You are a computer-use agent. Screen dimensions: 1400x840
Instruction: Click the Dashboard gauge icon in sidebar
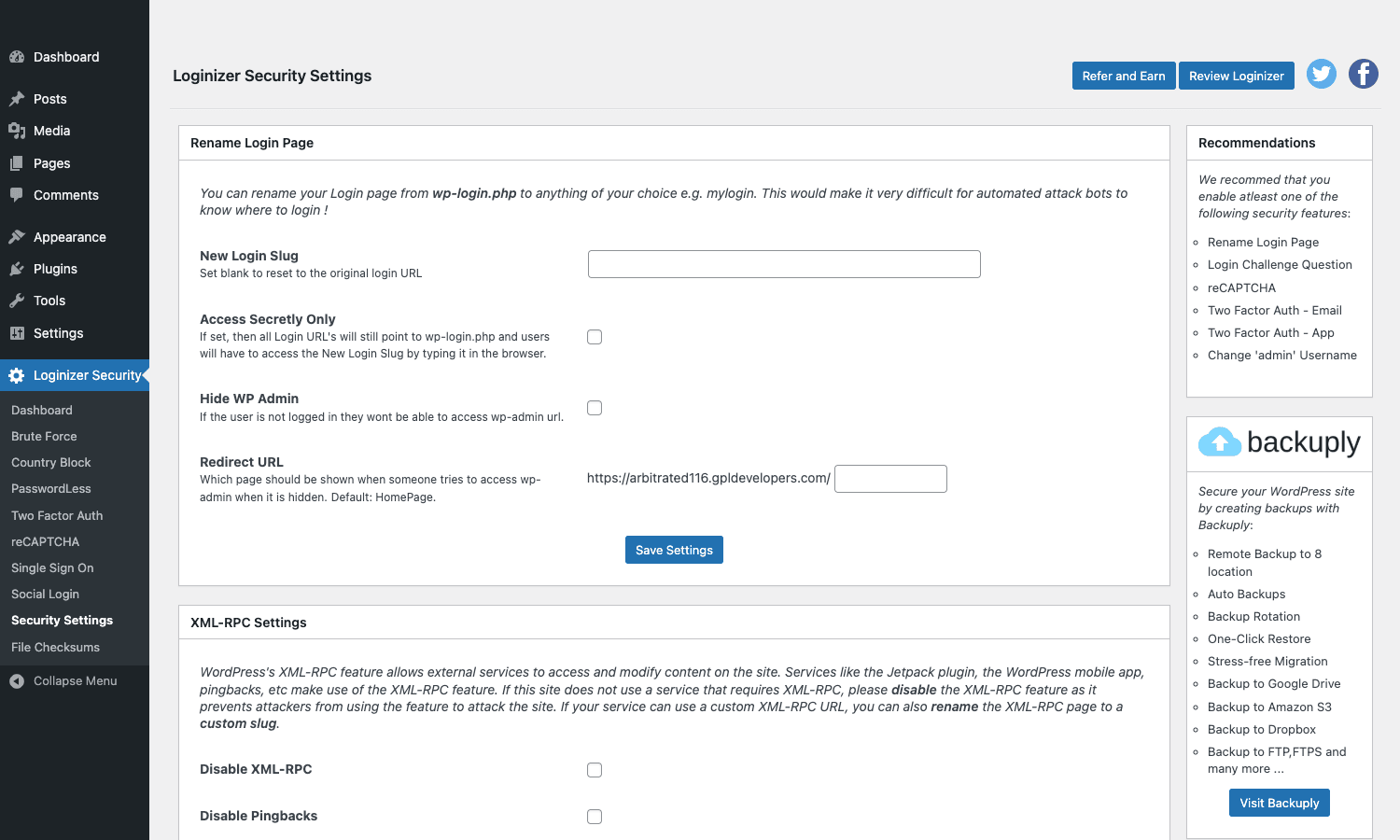pos(17,57)
